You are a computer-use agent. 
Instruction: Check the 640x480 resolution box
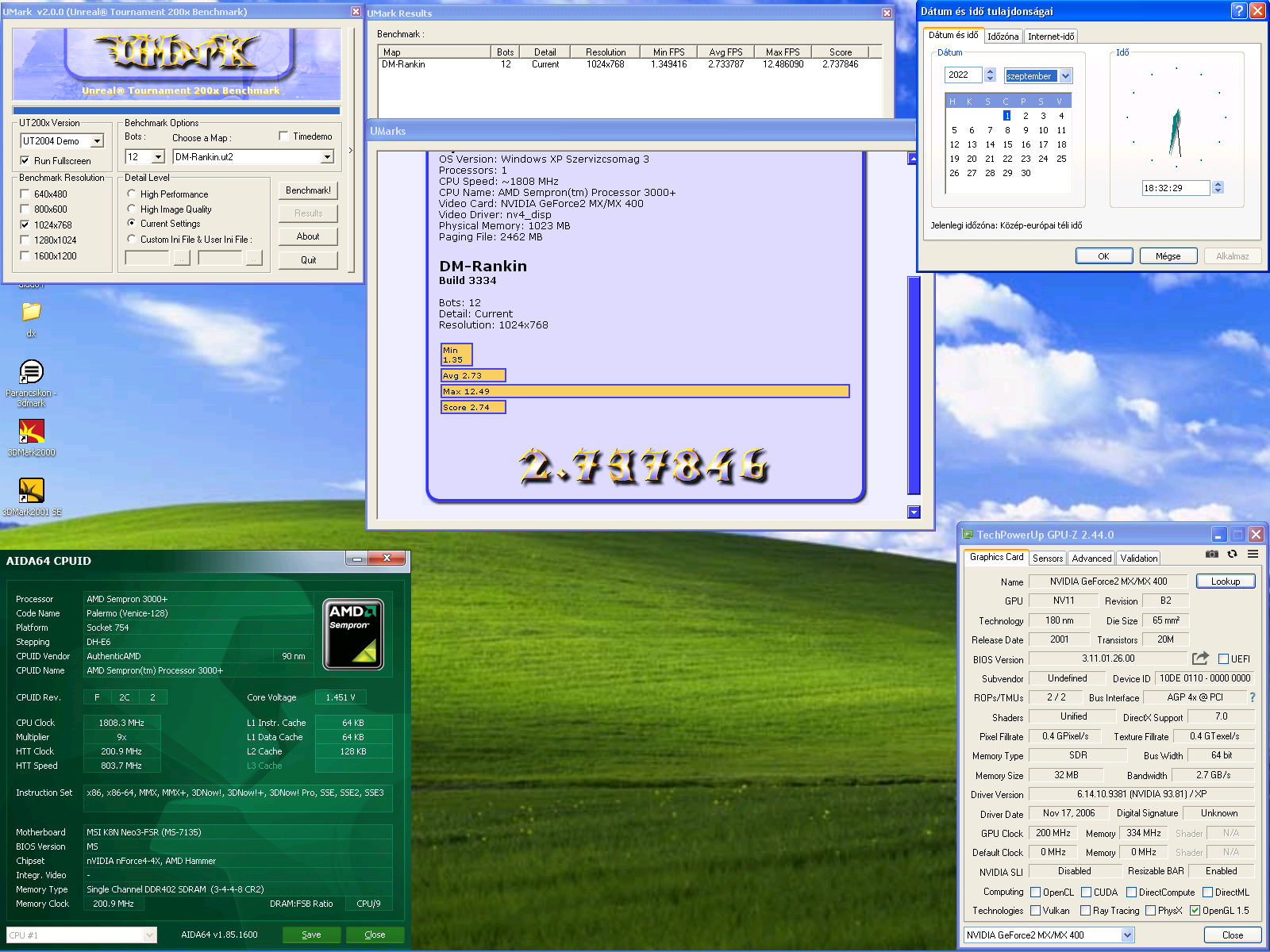25,194
